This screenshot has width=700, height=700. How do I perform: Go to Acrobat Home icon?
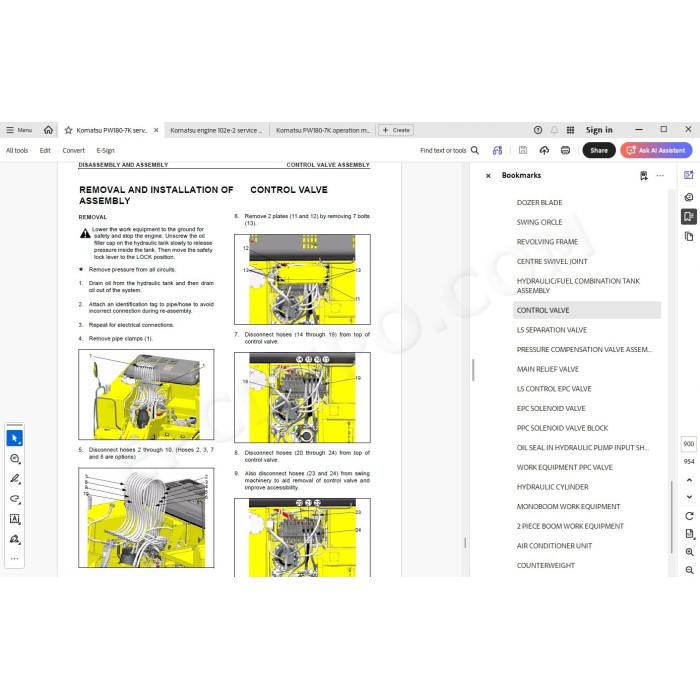48,130
